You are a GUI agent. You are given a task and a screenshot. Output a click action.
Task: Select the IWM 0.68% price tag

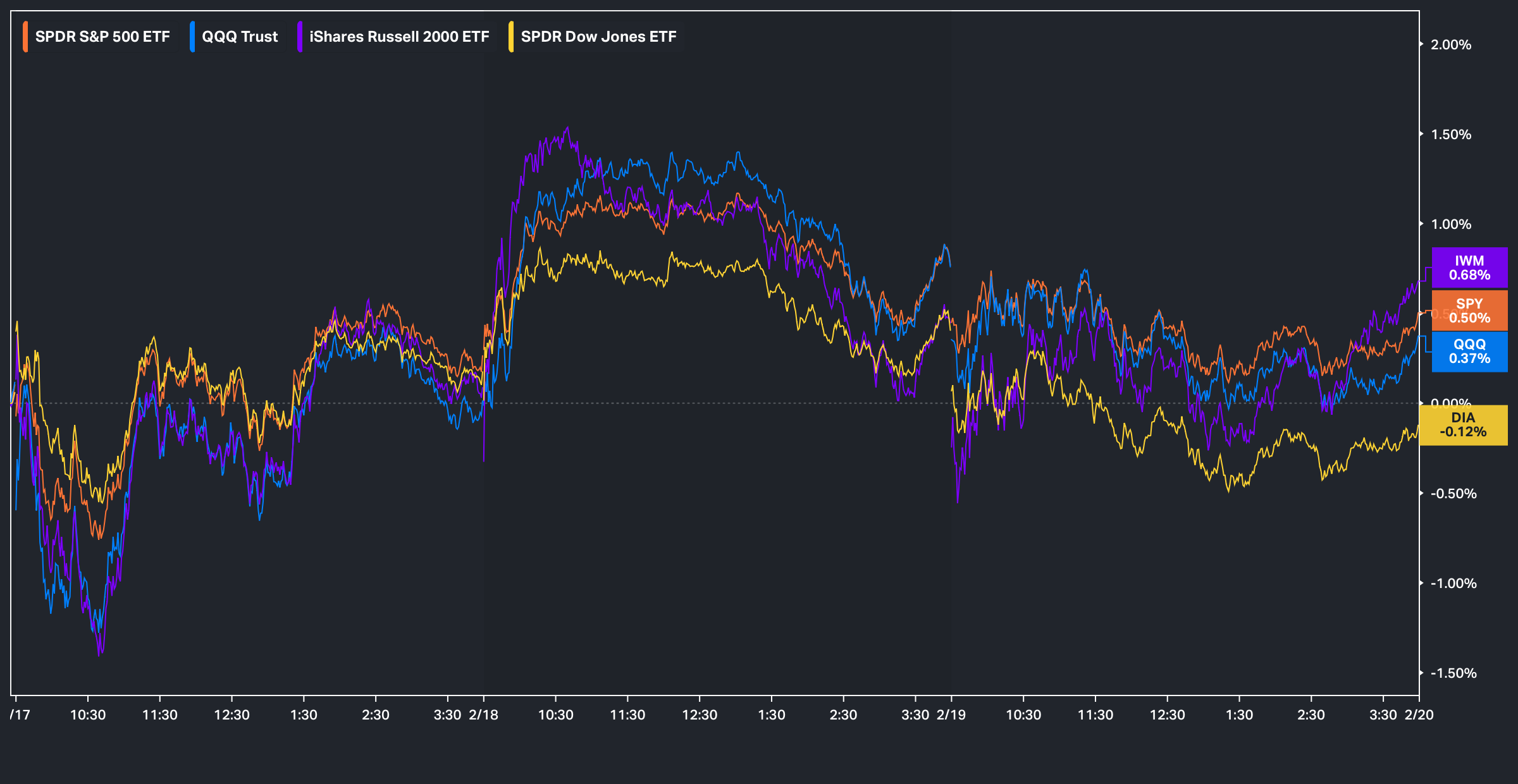[1469, 268]
